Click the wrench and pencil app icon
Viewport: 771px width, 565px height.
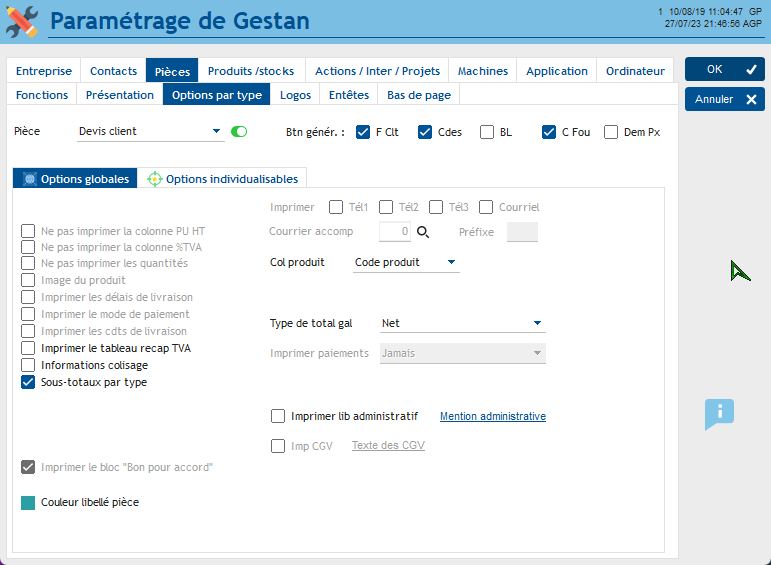pos(22,21)
